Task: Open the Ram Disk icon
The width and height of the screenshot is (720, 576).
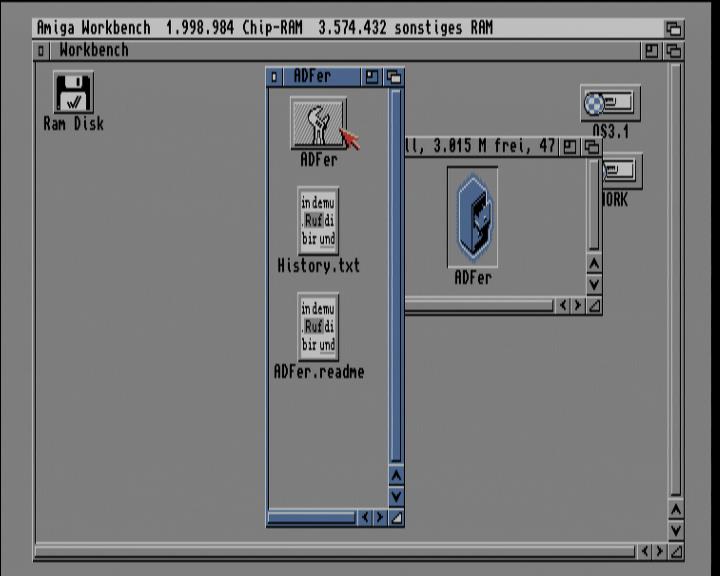Action: [x=73, y=92]
